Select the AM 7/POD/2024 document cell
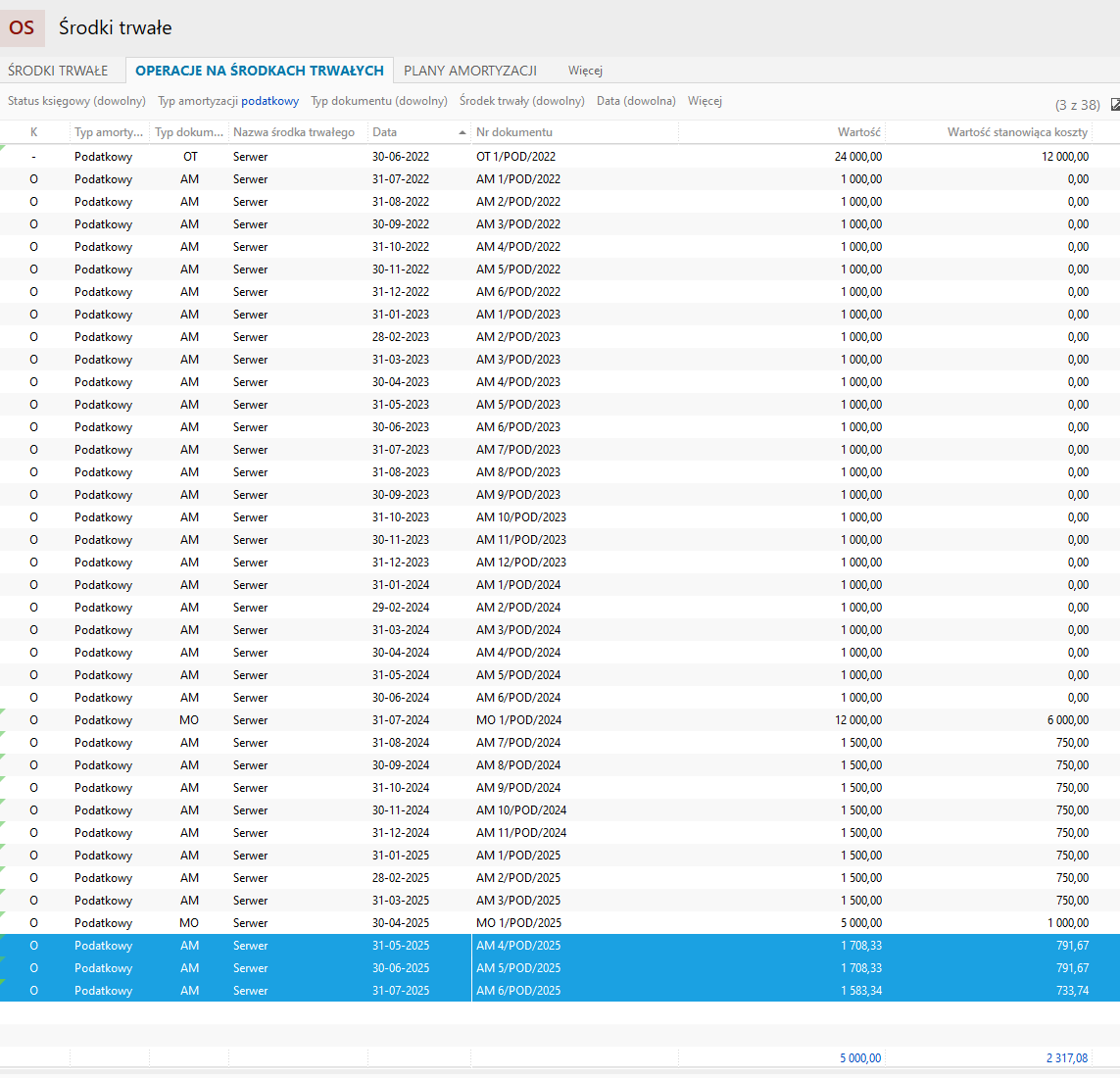 click(517, 742)
